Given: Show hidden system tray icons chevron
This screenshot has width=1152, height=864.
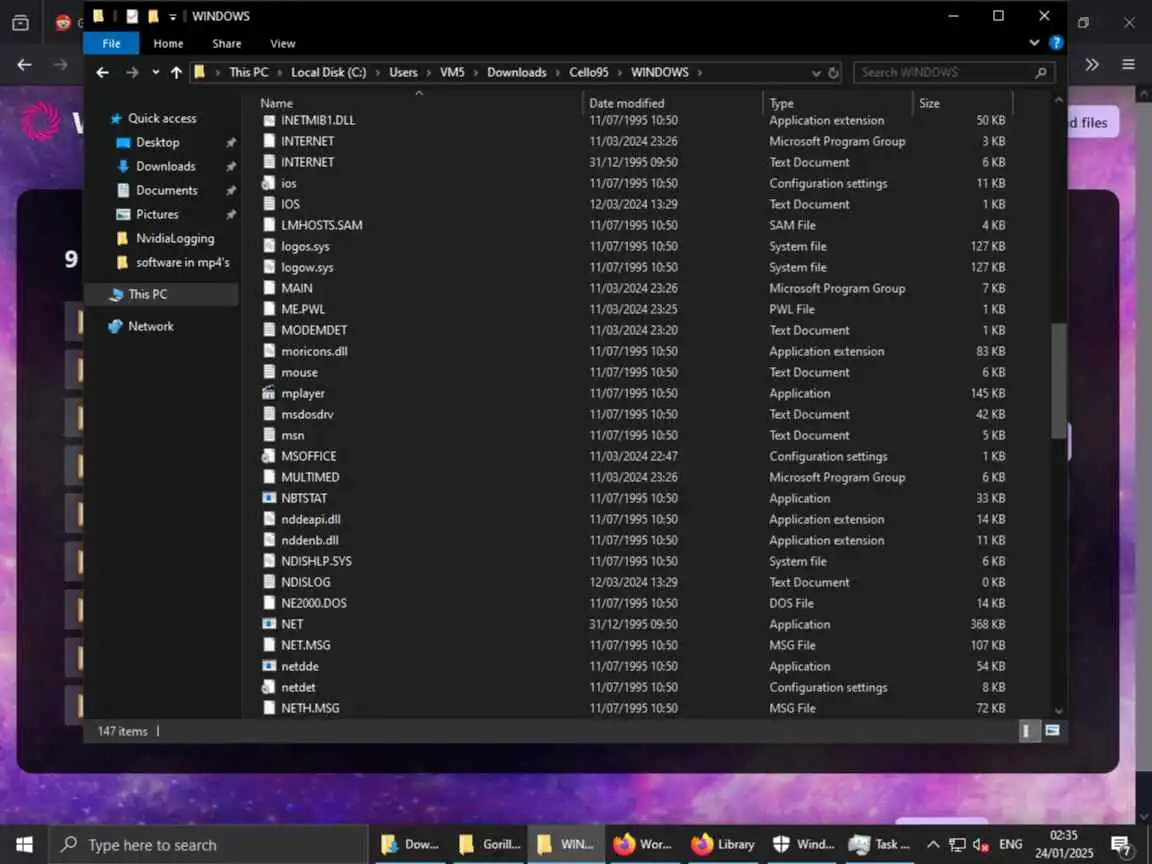Looking at the screenshot, I should click(x=932, y=844).
